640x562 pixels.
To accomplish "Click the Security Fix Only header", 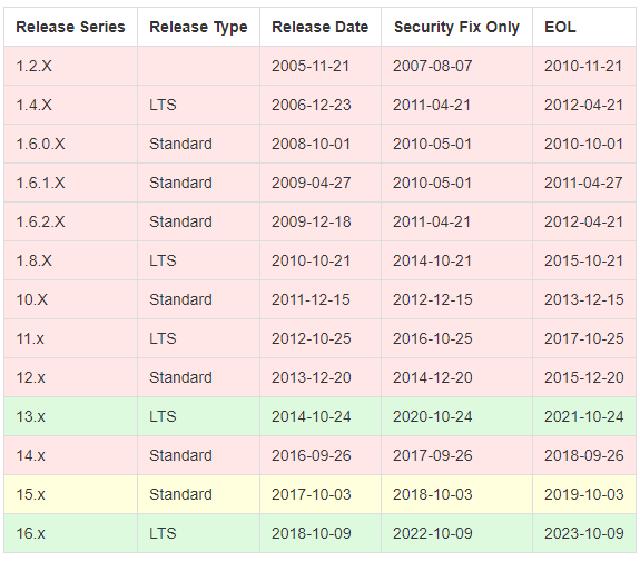I will pyautogui.click(x=457, y=27).
